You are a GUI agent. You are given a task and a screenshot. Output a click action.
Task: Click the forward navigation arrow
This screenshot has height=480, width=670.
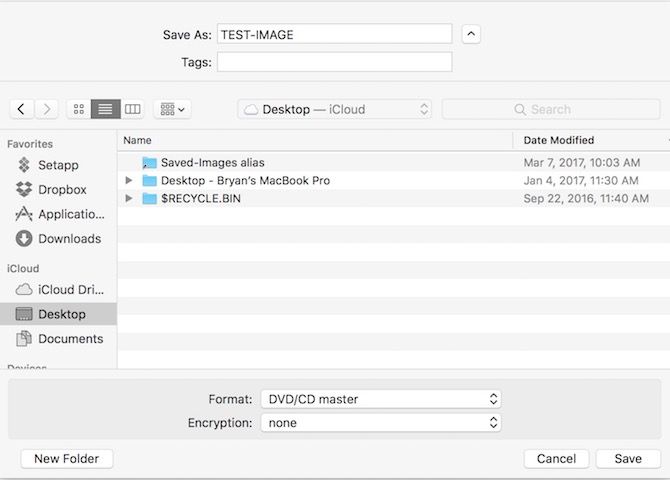tap(47, 109)
